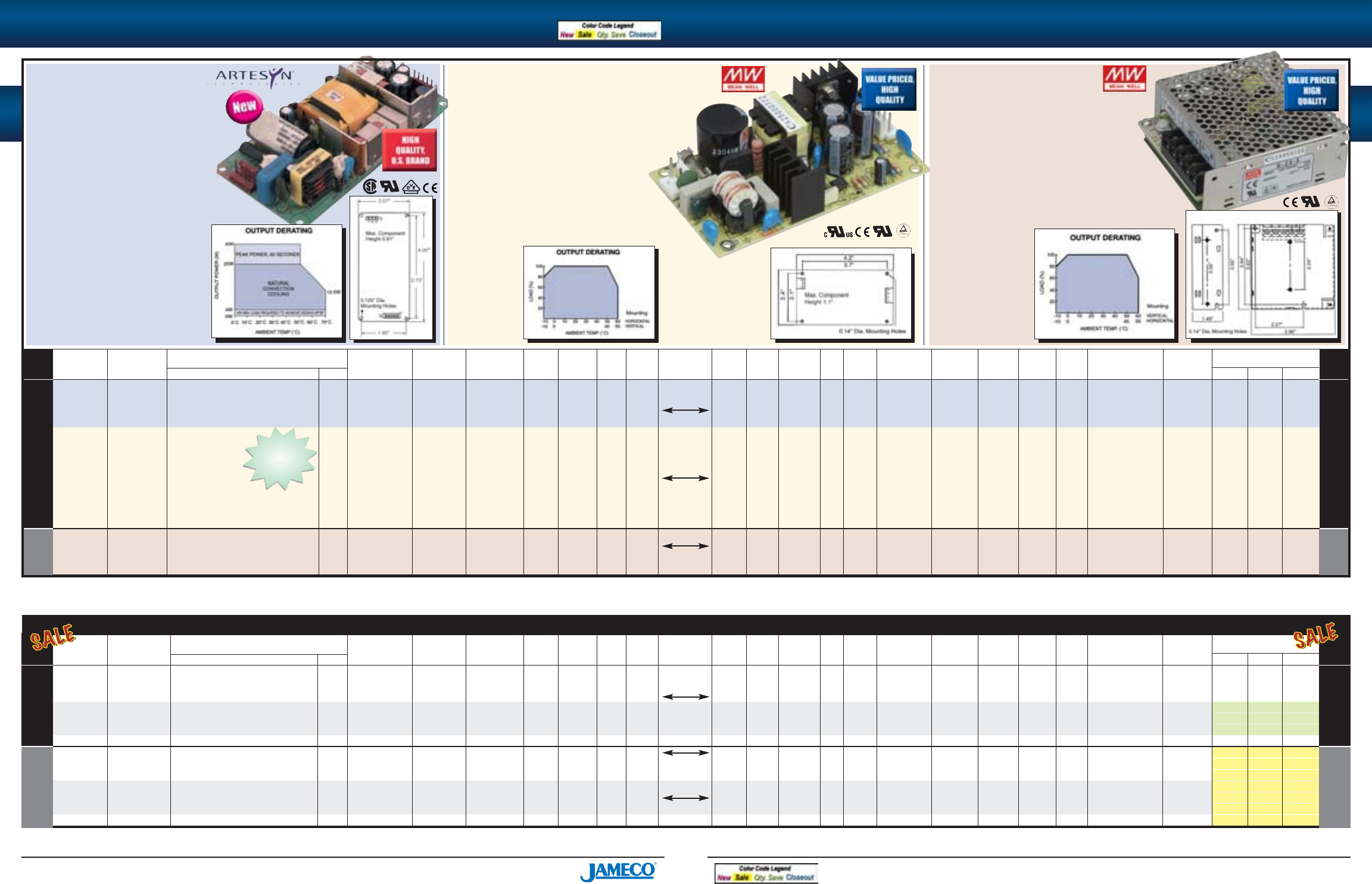Click the SALE graphic at right of lower table

coord(1315,635)
